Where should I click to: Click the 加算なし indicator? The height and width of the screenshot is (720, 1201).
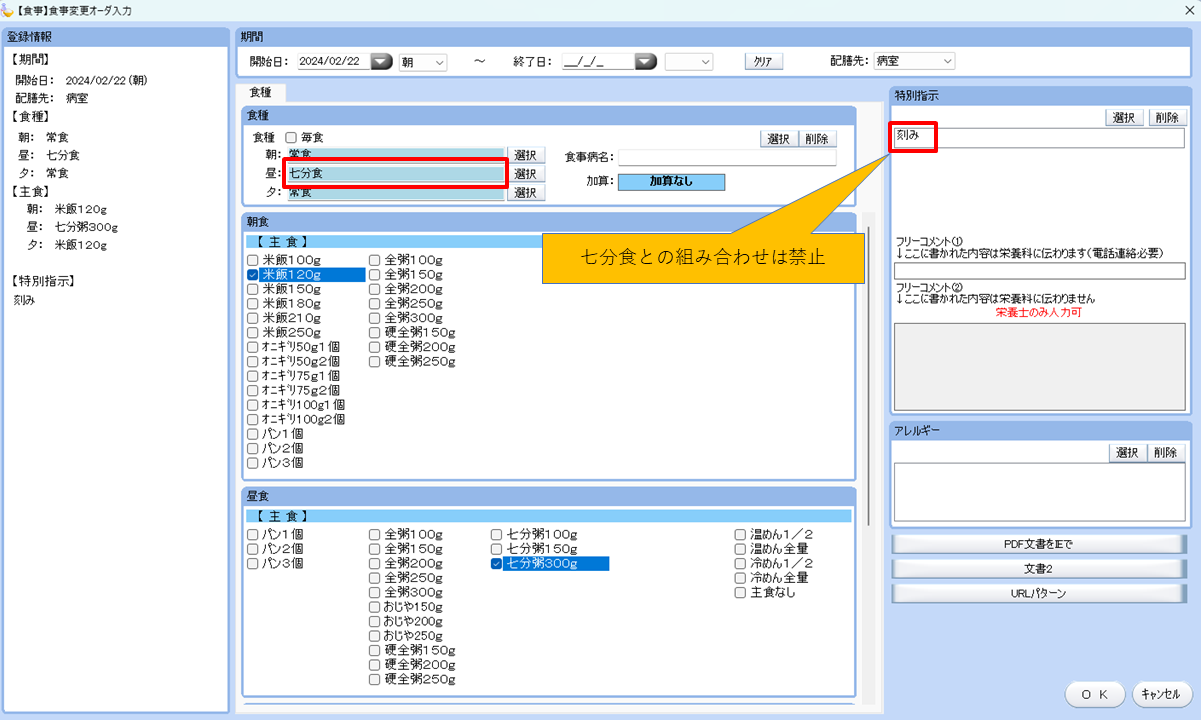(x=671, y=182)
